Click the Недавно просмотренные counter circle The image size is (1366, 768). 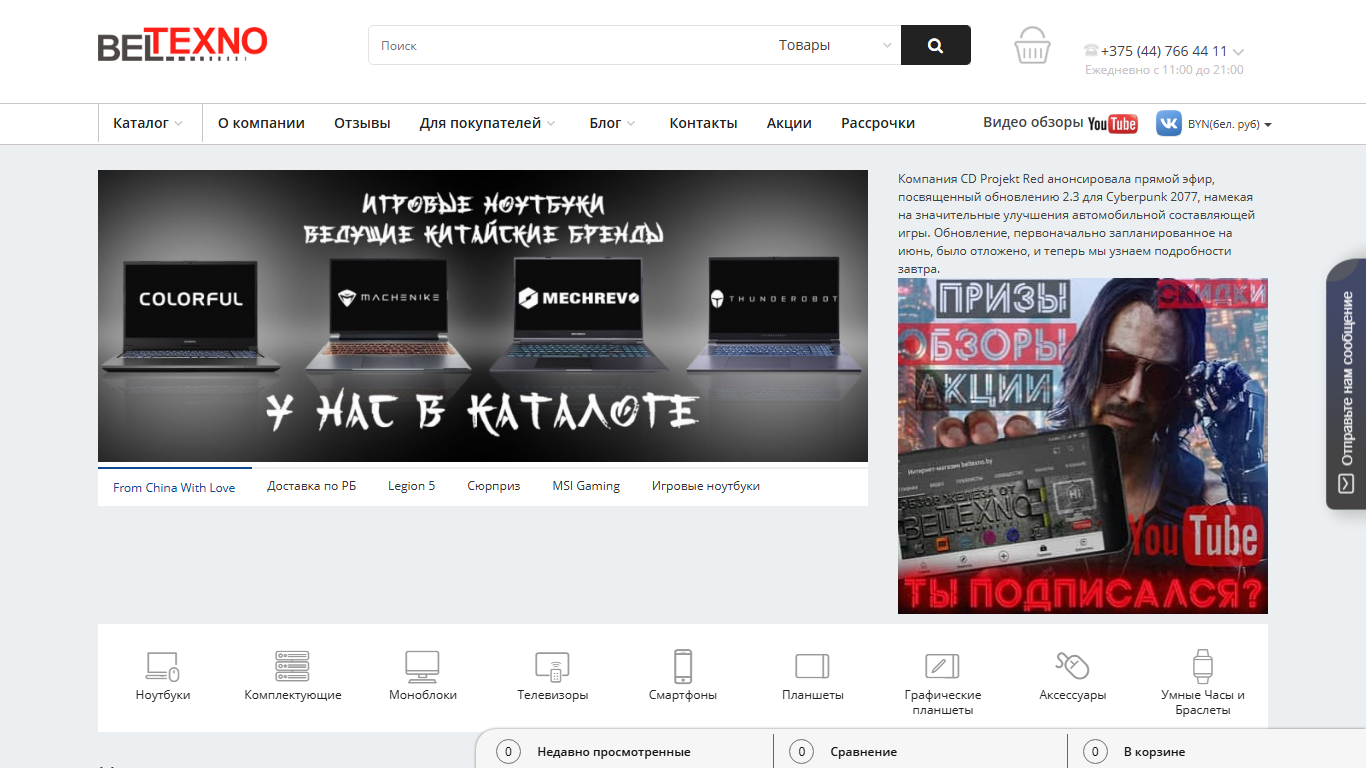point(508,751)
